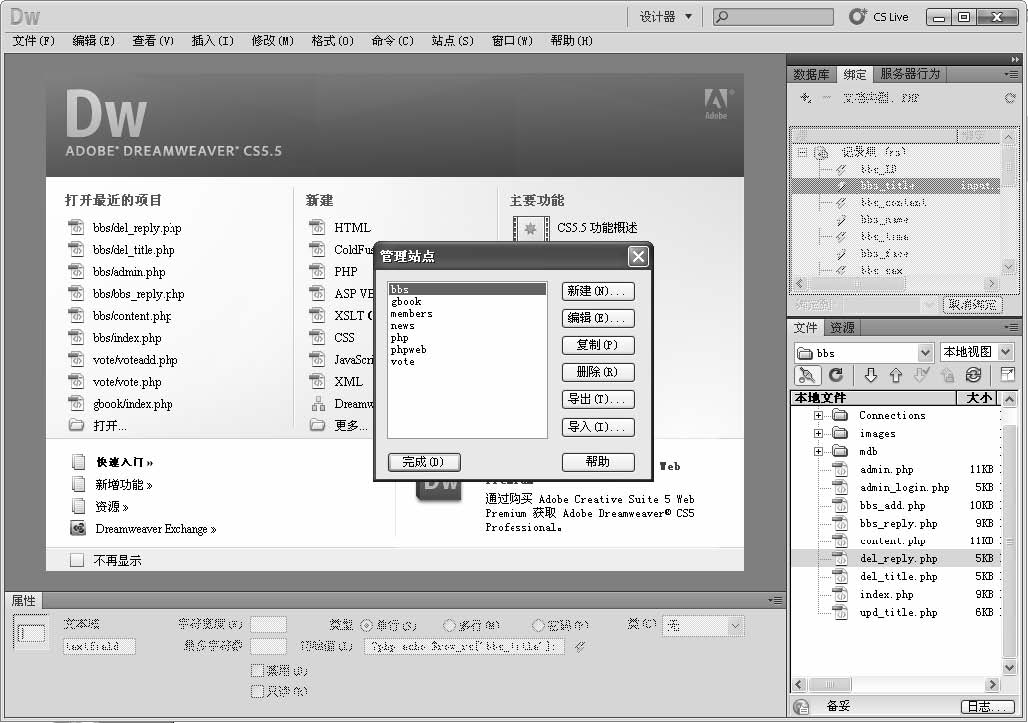Open the 快速入门 » link
The width and height of the screenshot is (1028, 723).
[125, 462]
